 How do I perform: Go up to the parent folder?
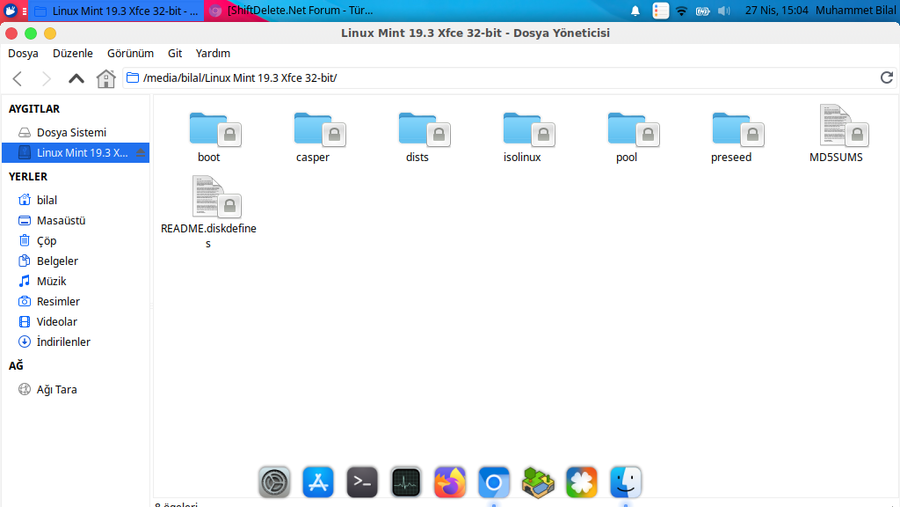76,78
